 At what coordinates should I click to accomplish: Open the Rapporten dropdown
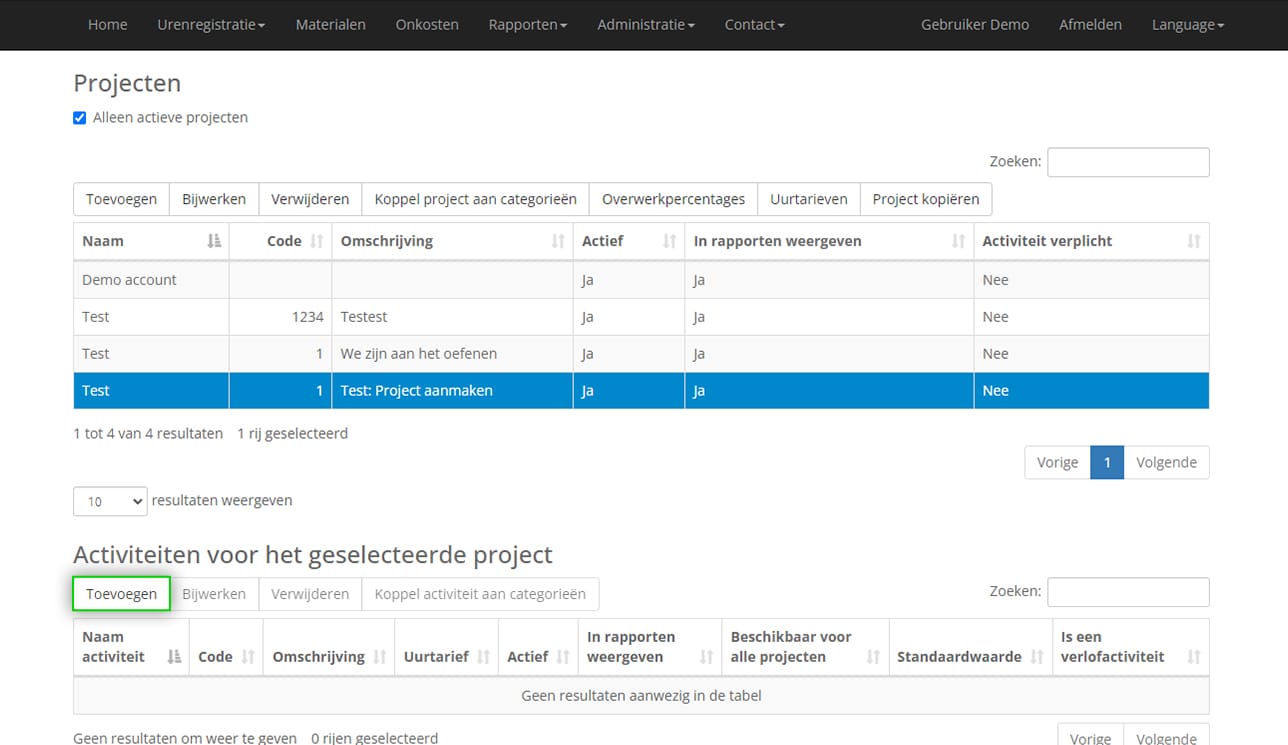[x=527, y=25]
